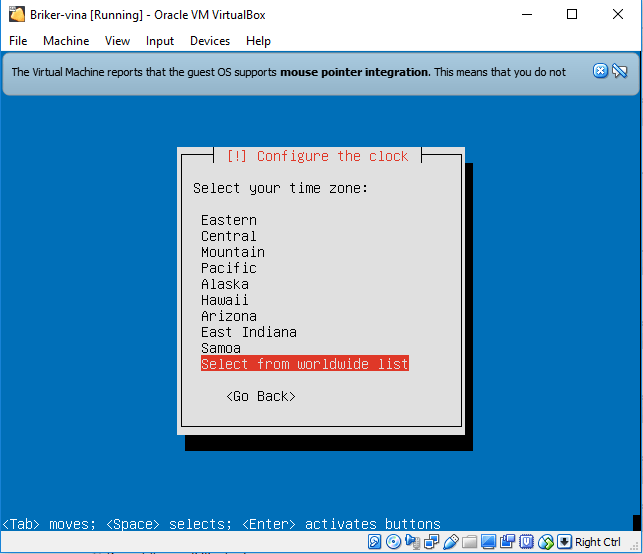Screen dimensions: 643x554
Task: Open the View menu
Action: (117, 41)
